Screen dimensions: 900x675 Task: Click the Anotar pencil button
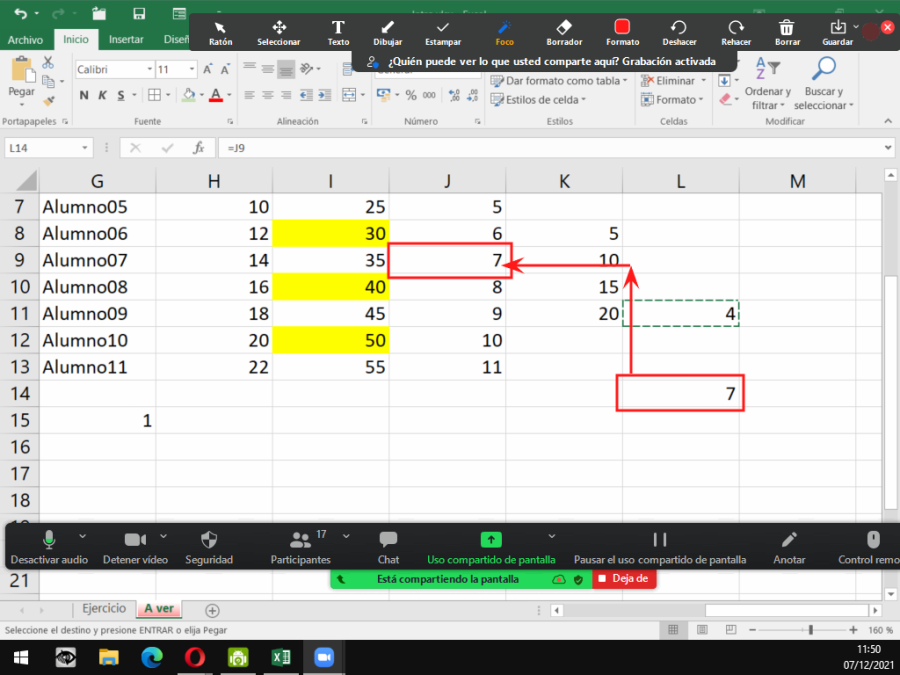(788, 546)
